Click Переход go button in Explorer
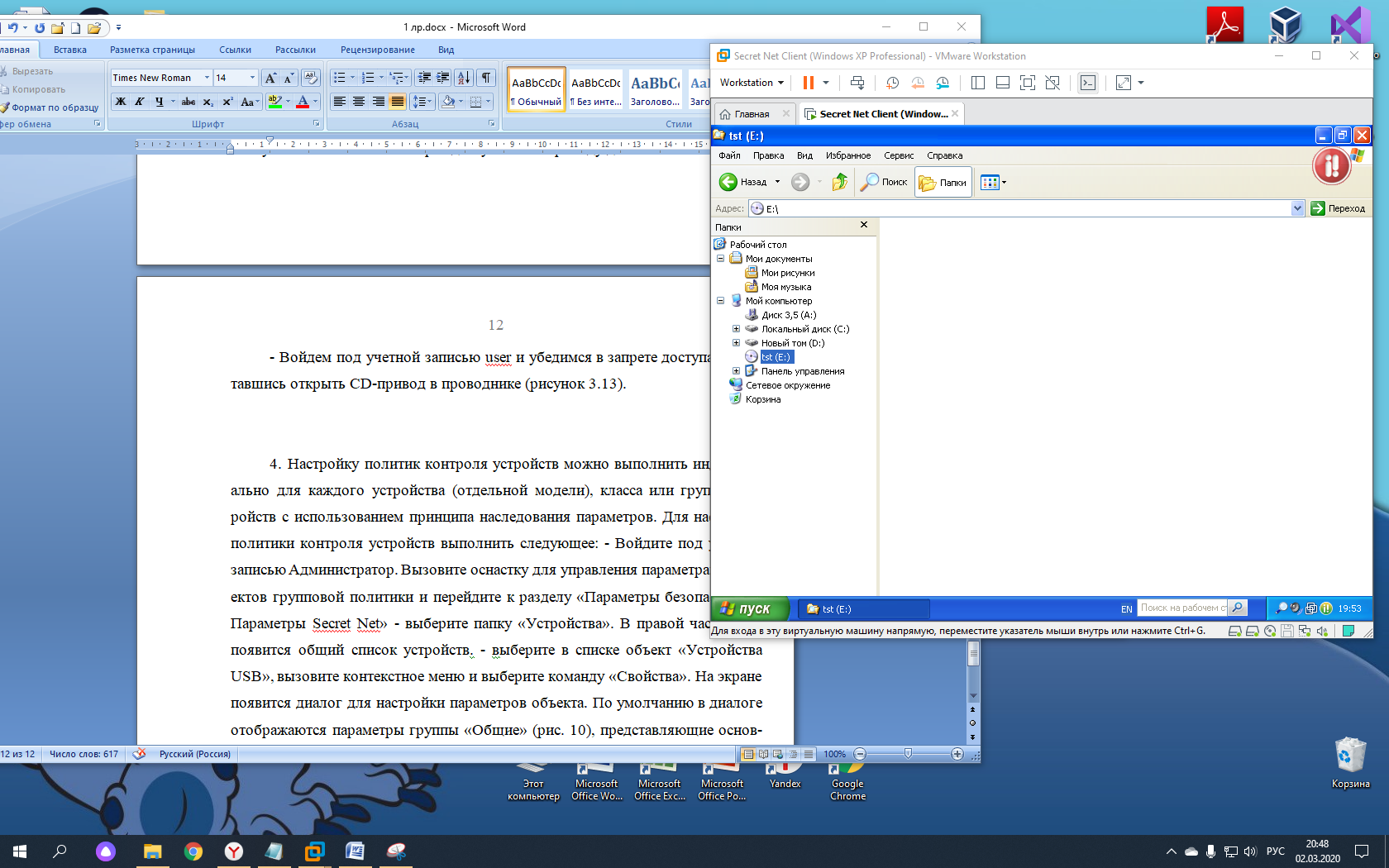Screen dimensions: 1389x868 [1338, 208]
